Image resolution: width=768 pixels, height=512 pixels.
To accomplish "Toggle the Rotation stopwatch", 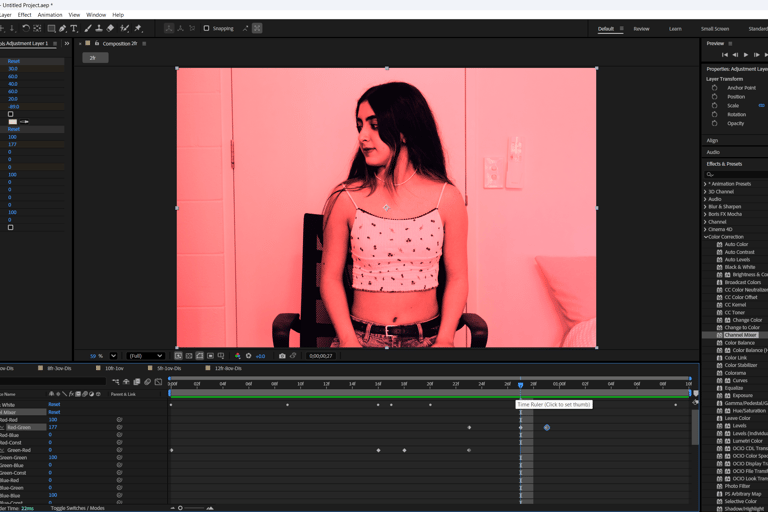I will [715, 114].
